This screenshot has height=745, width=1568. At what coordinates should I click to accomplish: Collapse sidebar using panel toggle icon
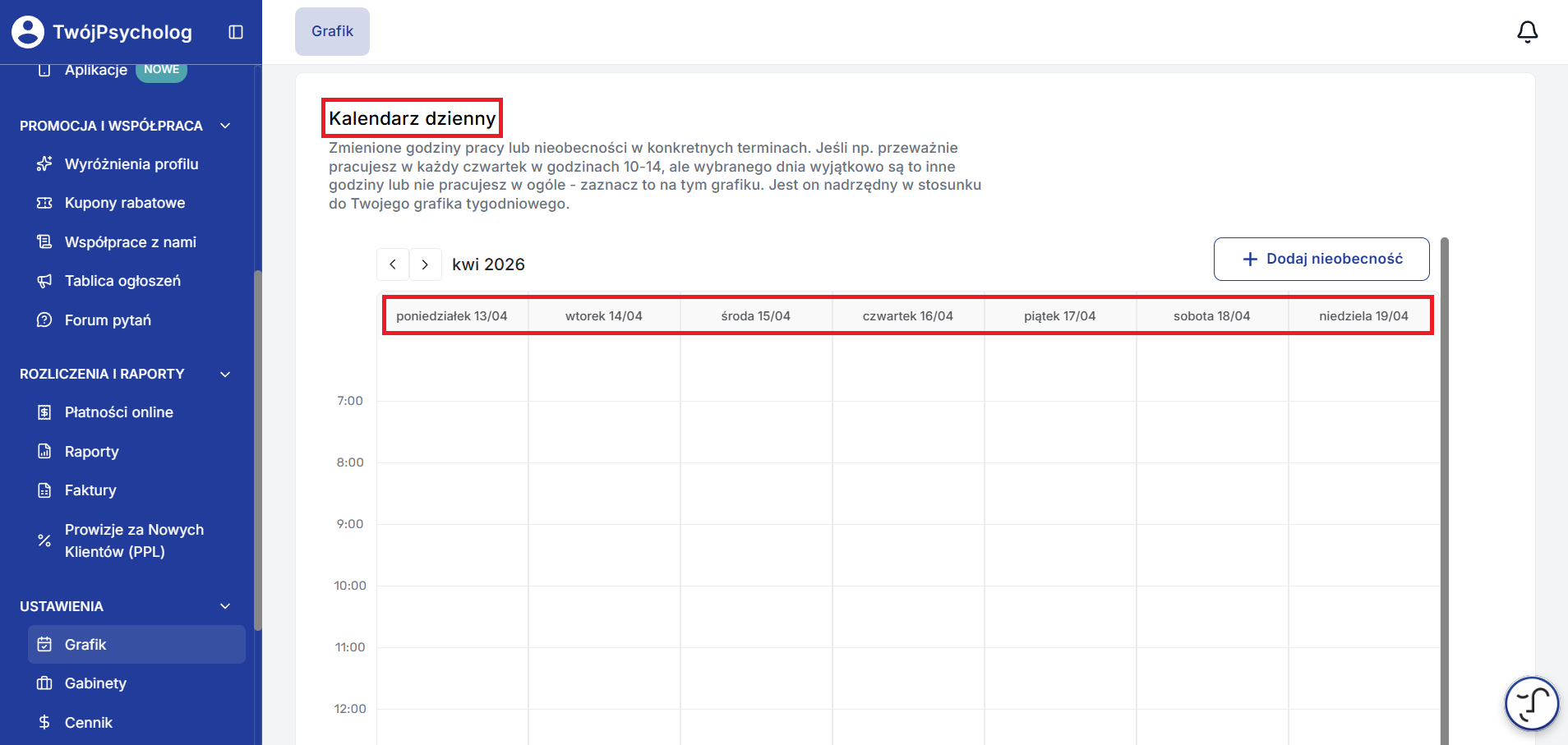coord(236,32)
